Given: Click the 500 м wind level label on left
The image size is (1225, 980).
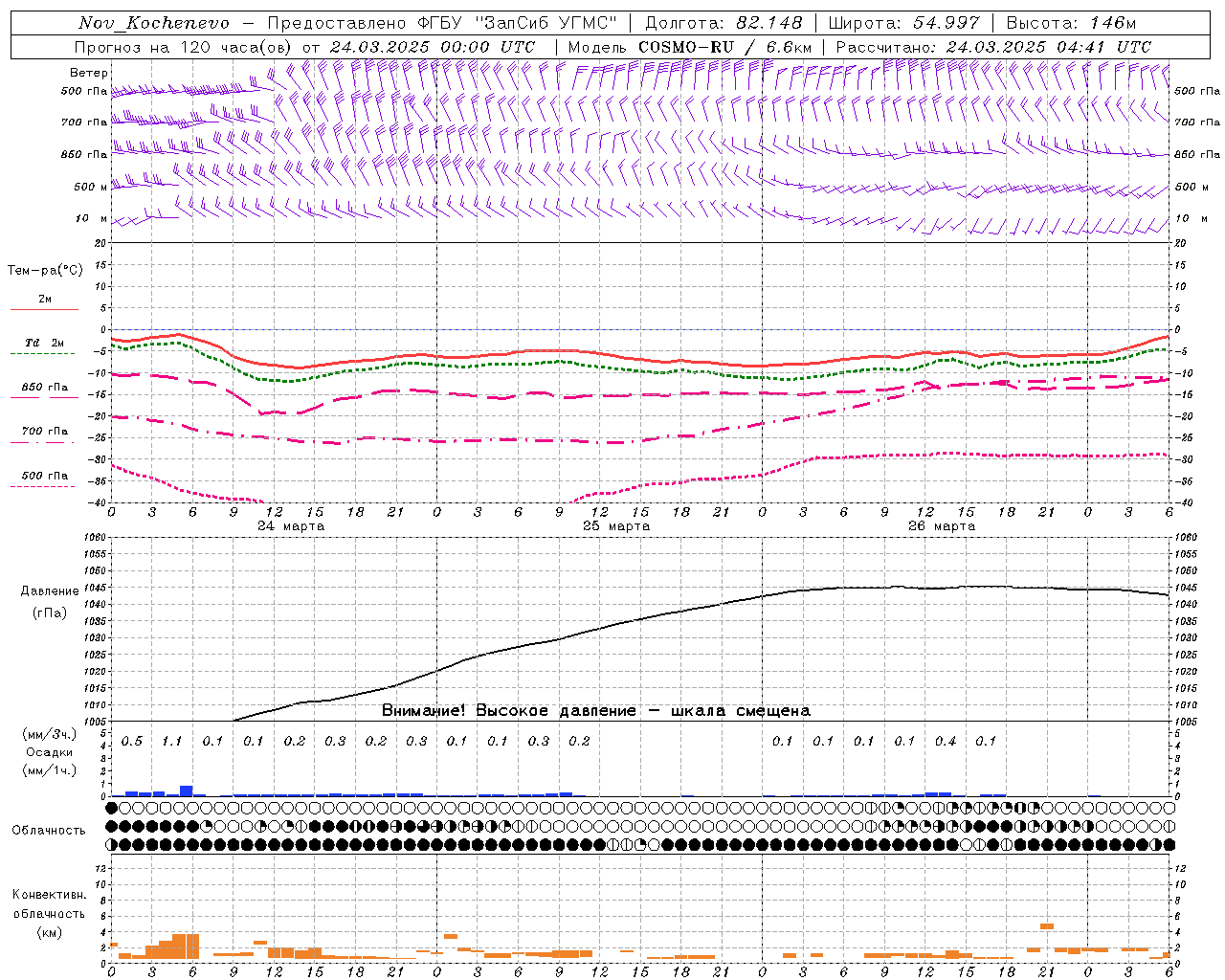Looking at the screenshot, I should 91,188.
